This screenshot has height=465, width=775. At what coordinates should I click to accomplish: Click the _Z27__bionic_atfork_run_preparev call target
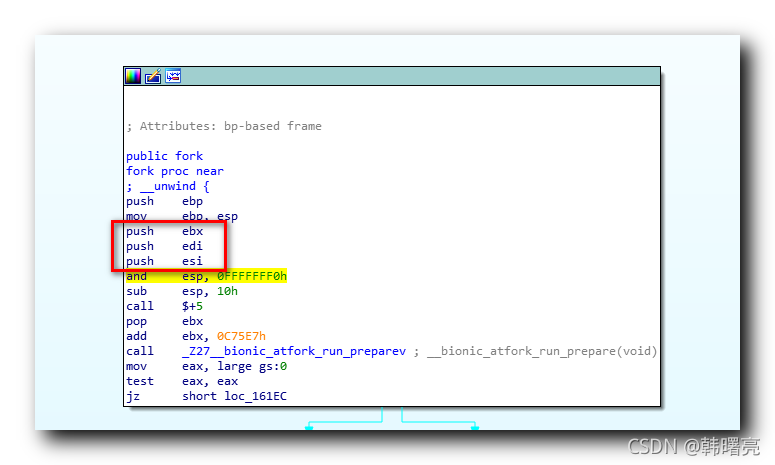pyautogui.click(x=294, y=351)
